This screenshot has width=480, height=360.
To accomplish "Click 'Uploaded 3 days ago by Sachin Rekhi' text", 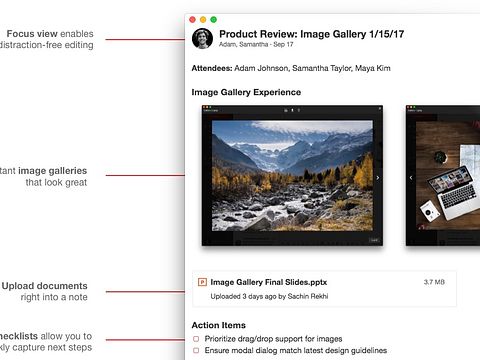I will coord(269,296).
